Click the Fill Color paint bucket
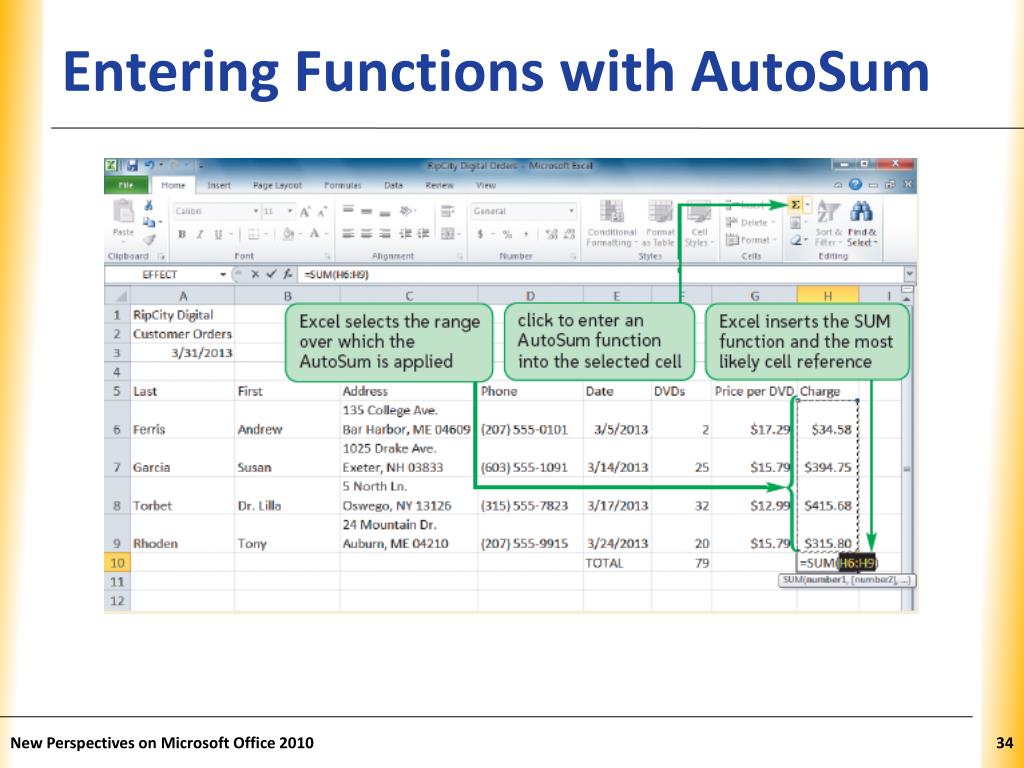 [288, 234]
